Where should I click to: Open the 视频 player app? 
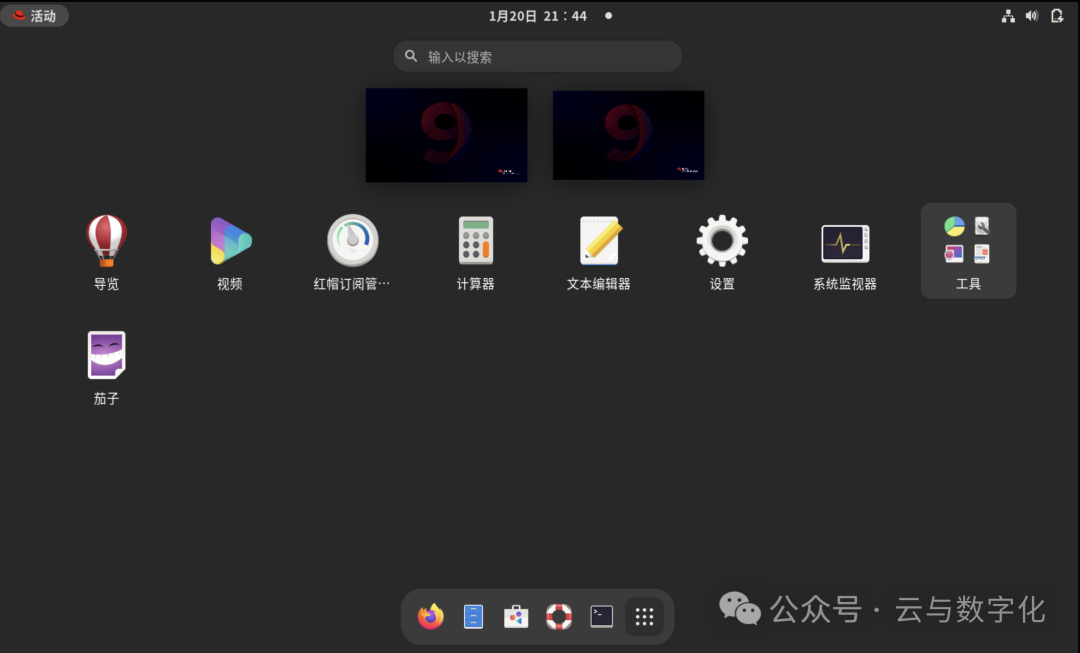pos(229,240)
